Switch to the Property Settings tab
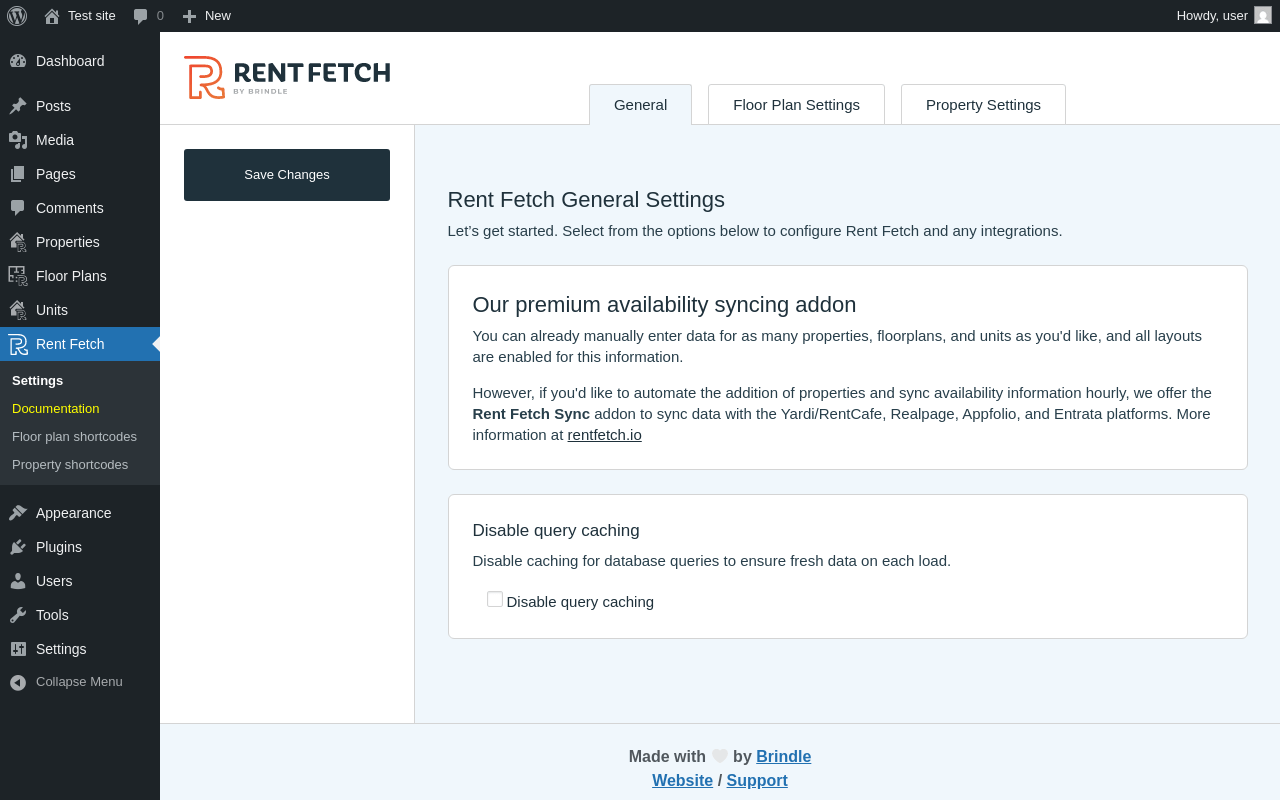 983,105
